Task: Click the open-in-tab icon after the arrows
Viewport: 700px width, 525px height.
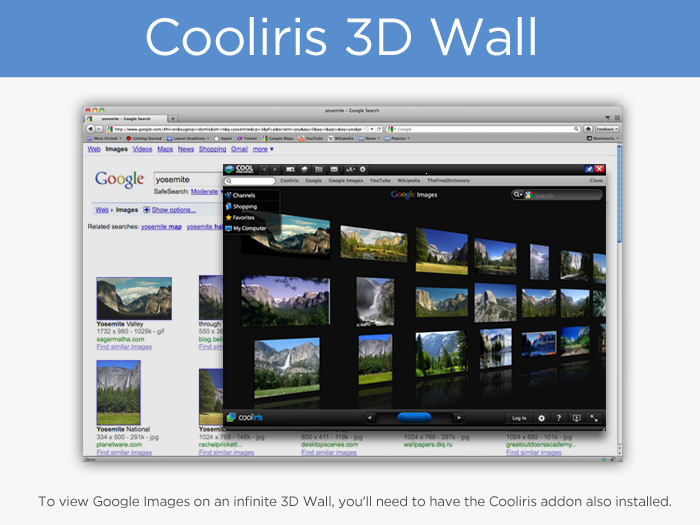Action: pyautogui.click(x=290, y=169)
